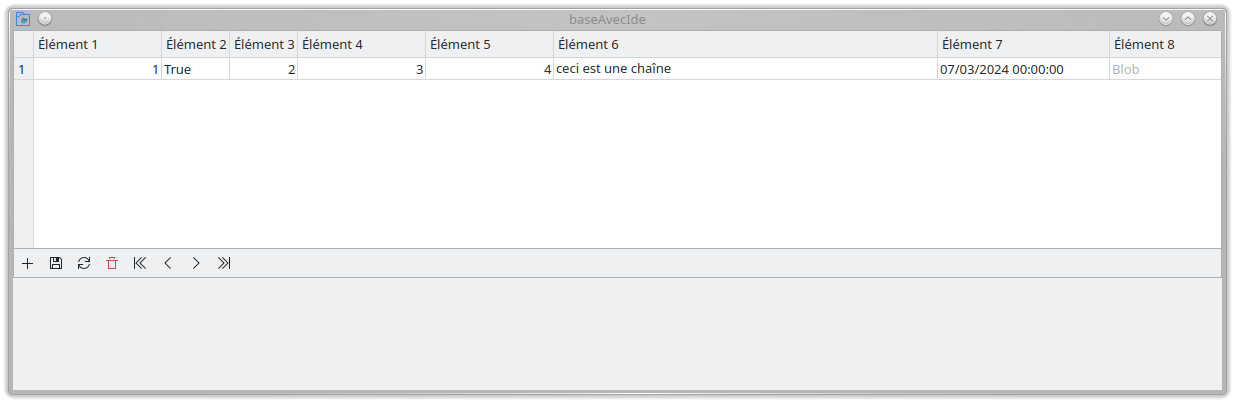
Task: Click the Blob cell in Élément 8
Action: [x=1165, y=69]
